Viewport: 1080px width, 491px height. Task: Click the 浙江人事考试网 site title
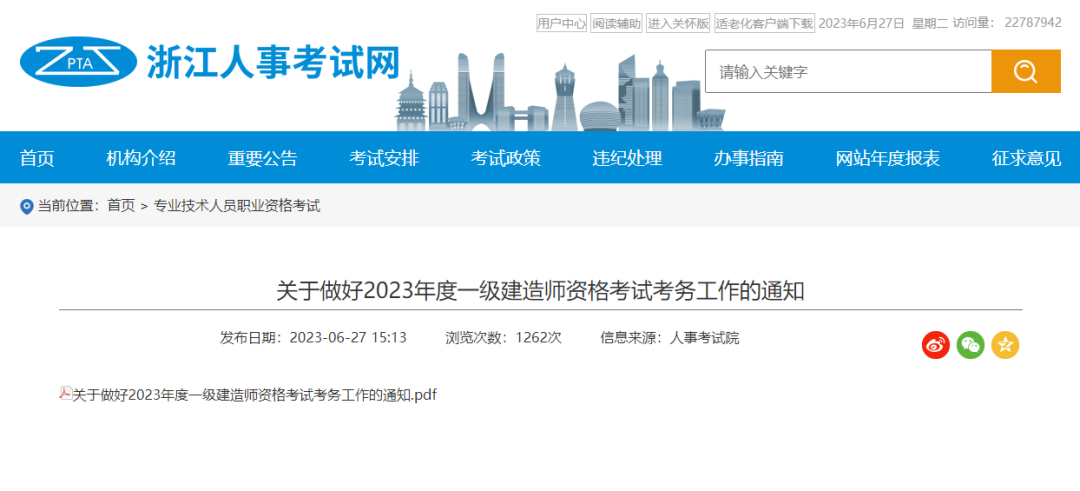click(x=273, y=63)
